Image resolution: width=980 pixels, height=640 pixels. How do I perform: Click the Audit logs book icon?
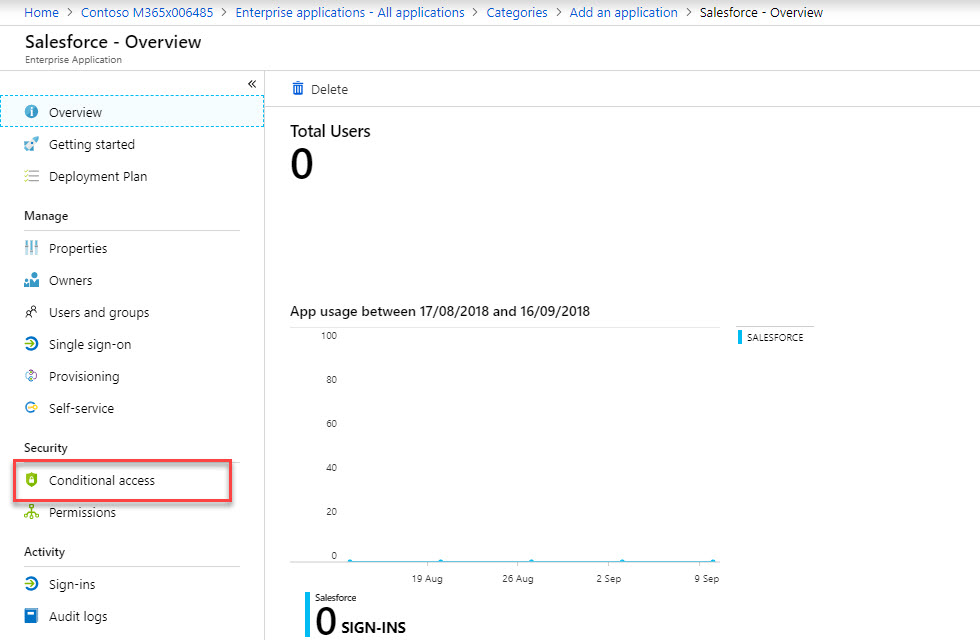pos(31,616)
